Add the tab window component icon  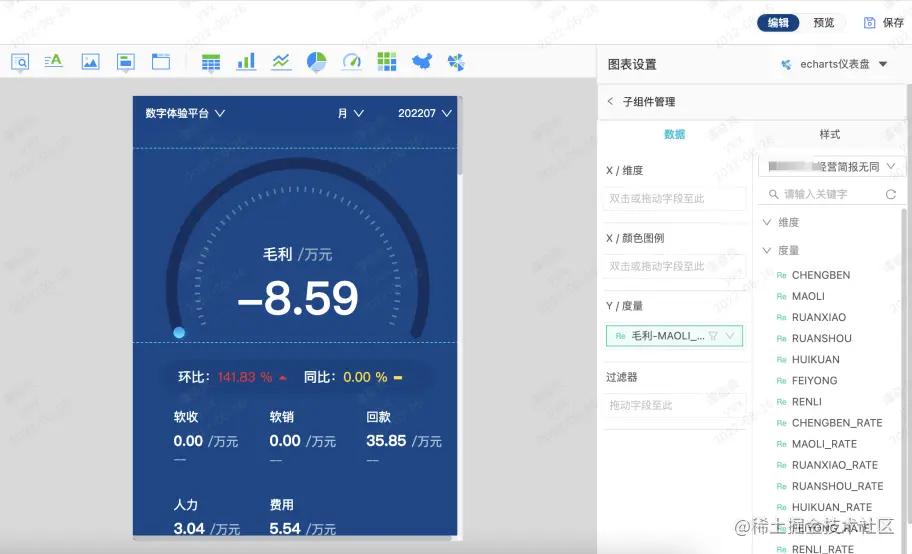[x=161, y=62]
